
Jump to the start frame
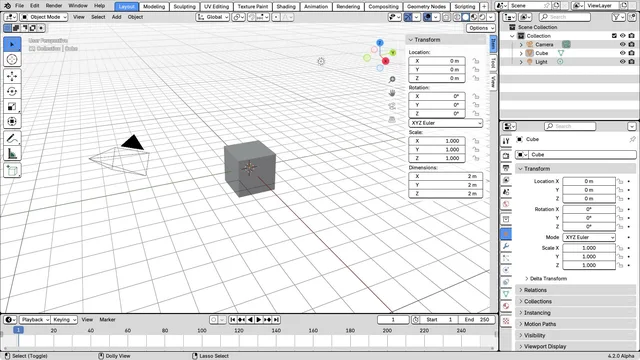(233, 320)
